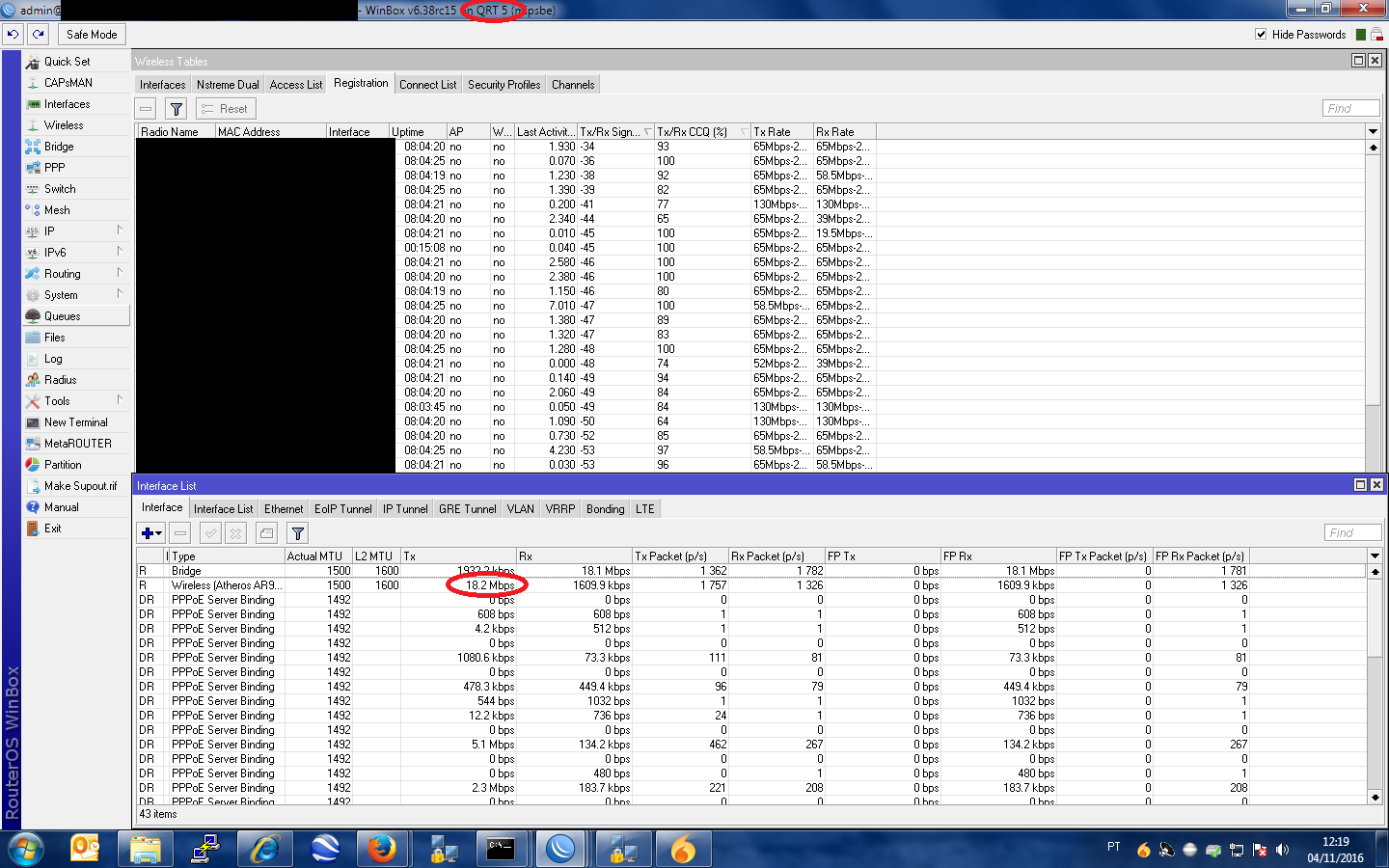Screen dimensions: 1389x868
Task: Select the Wireless (Atheros AR9... interface row
Action: 752,585
